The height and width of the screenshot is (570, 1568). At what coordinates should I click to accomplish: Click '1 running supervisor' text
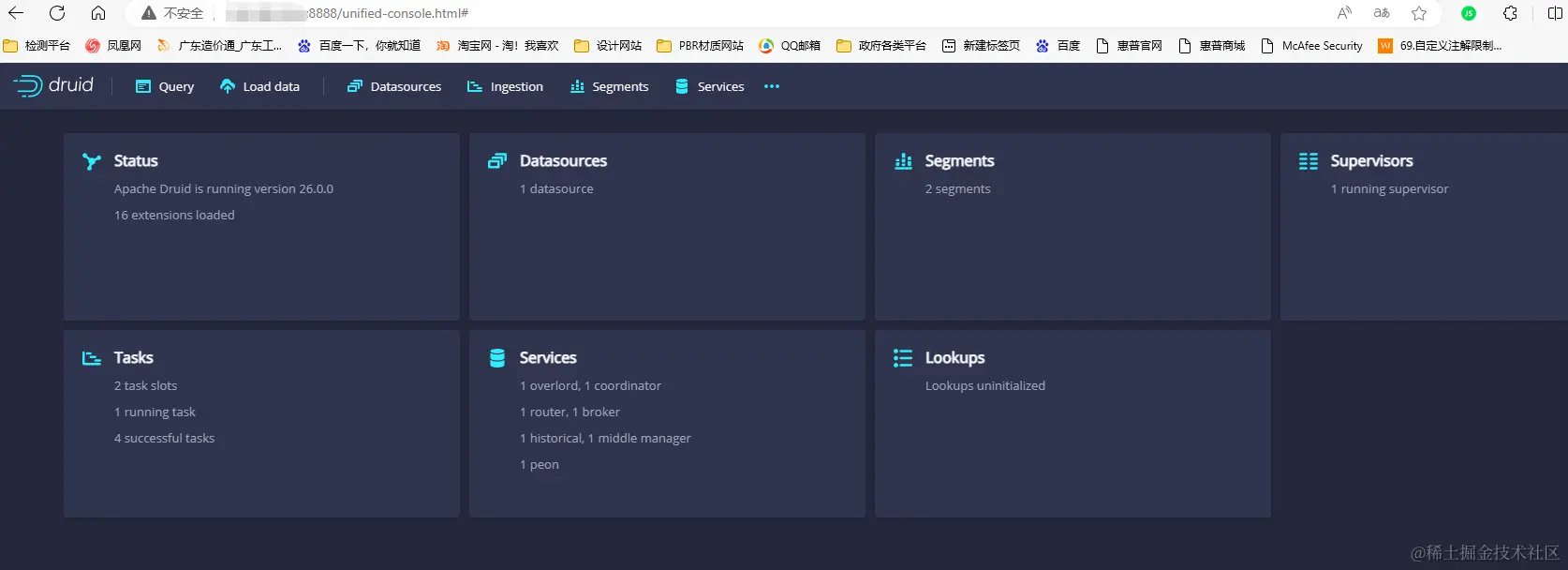1389,188
